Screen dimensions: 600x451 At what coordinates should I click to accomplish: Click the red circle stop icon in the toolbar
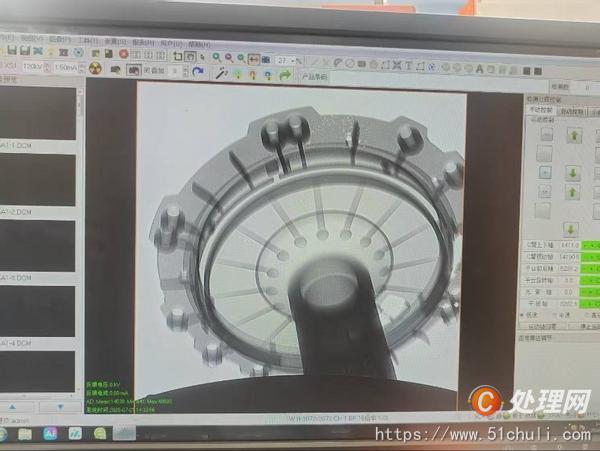(124, 54)
